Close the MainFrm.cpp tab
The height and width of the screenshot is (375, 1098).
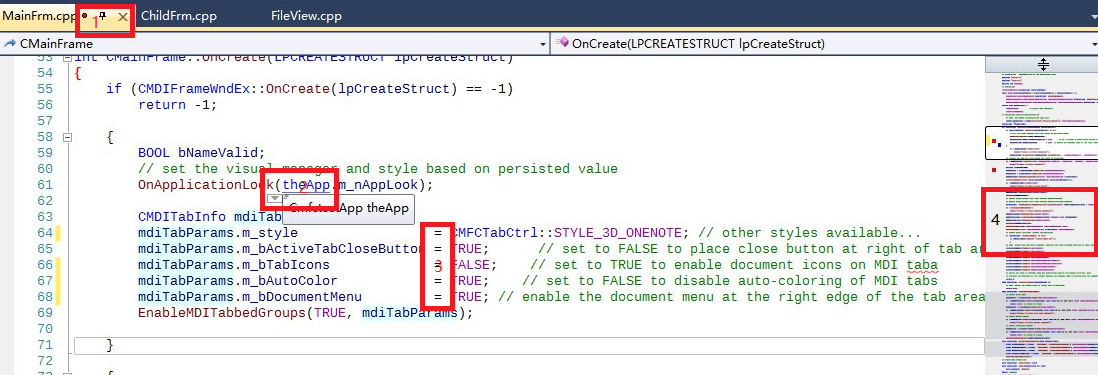point(123,16)
